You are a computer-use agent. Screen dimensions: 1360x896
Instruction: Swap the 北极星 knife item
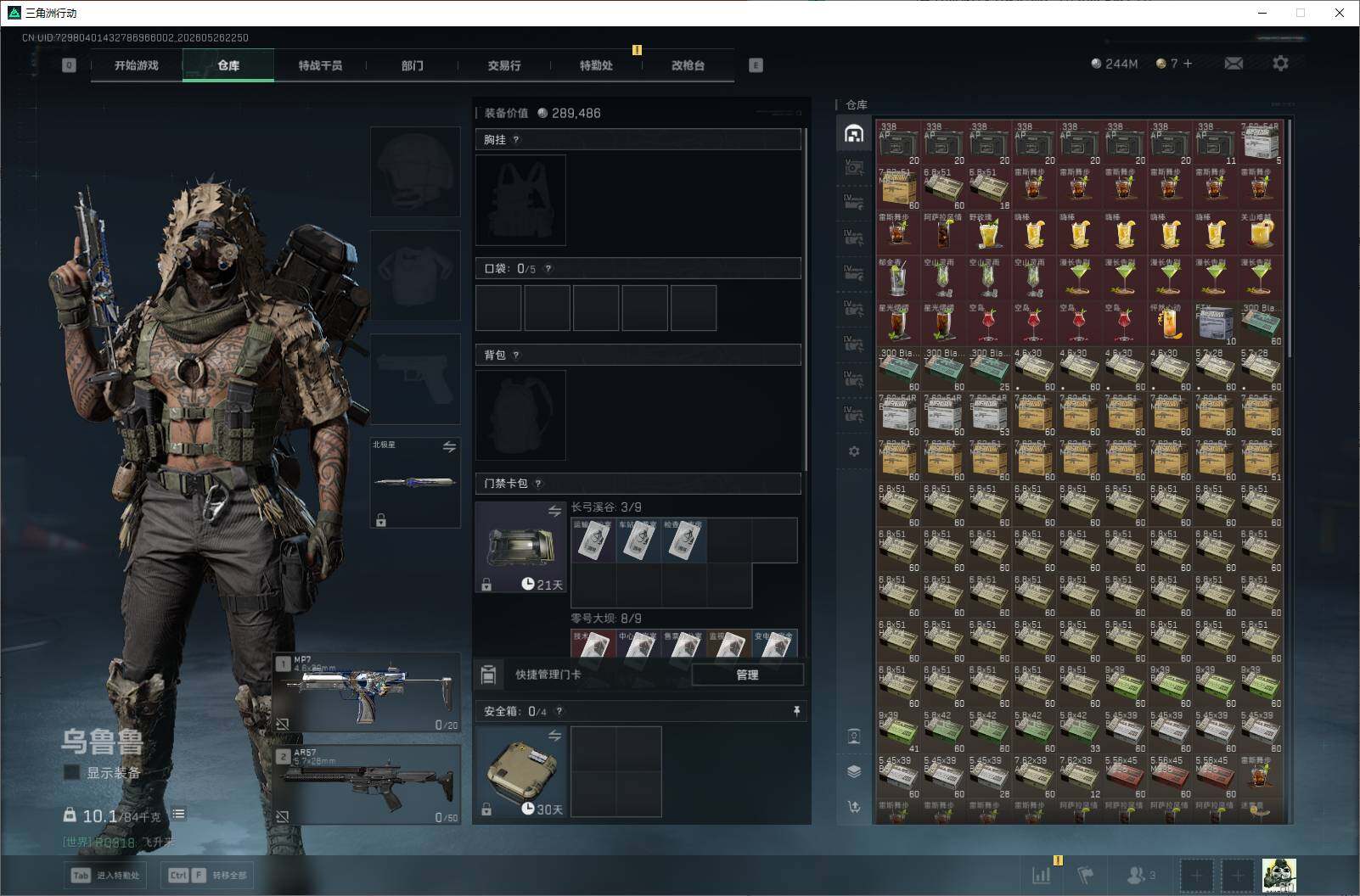[449, 446]
